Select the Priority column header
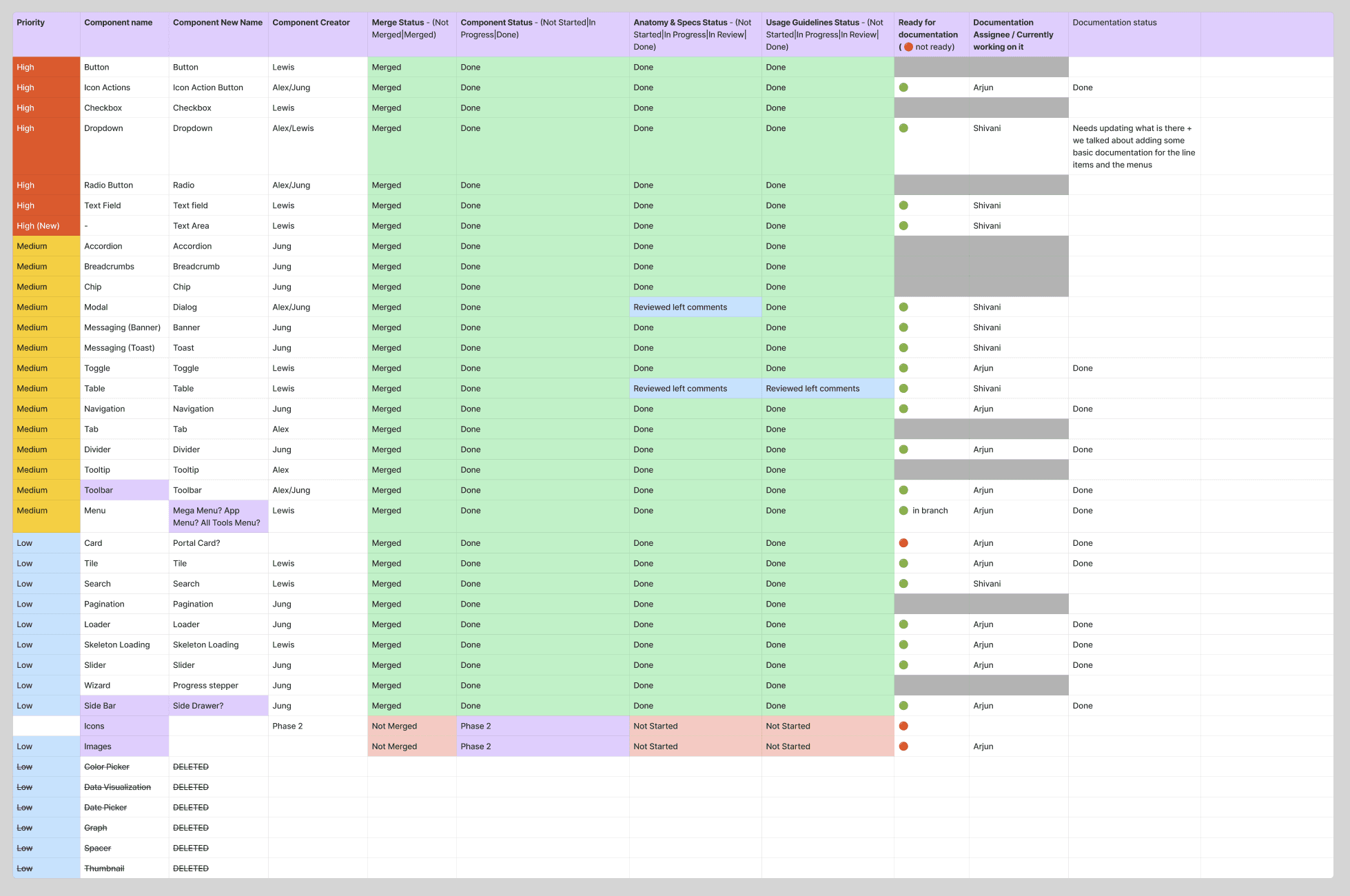The height and width of the screenshot is (896, 1350). [31, 23]
